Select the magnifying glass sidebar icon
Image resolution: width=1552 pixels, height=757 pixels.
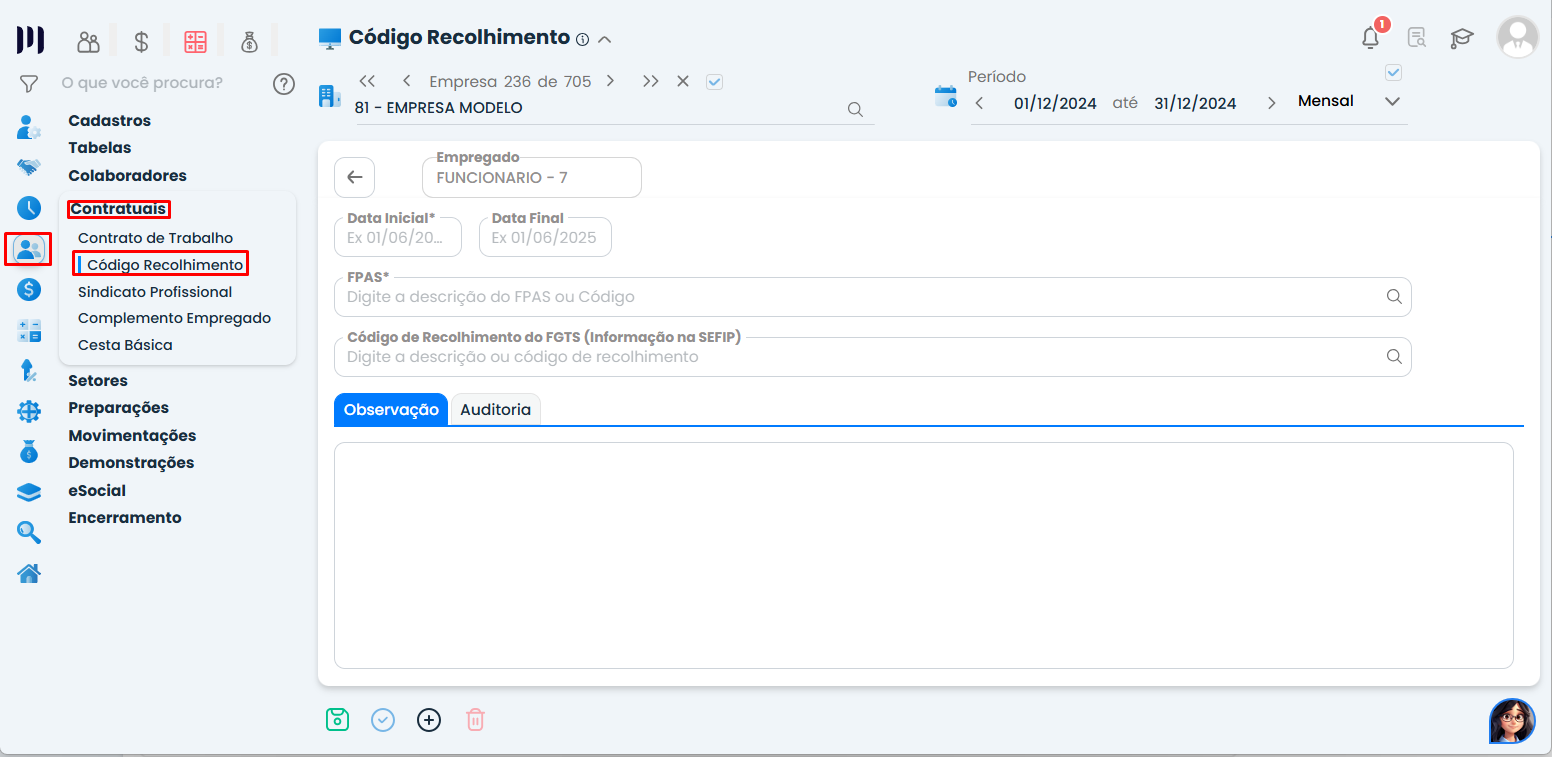click(29, 532)
